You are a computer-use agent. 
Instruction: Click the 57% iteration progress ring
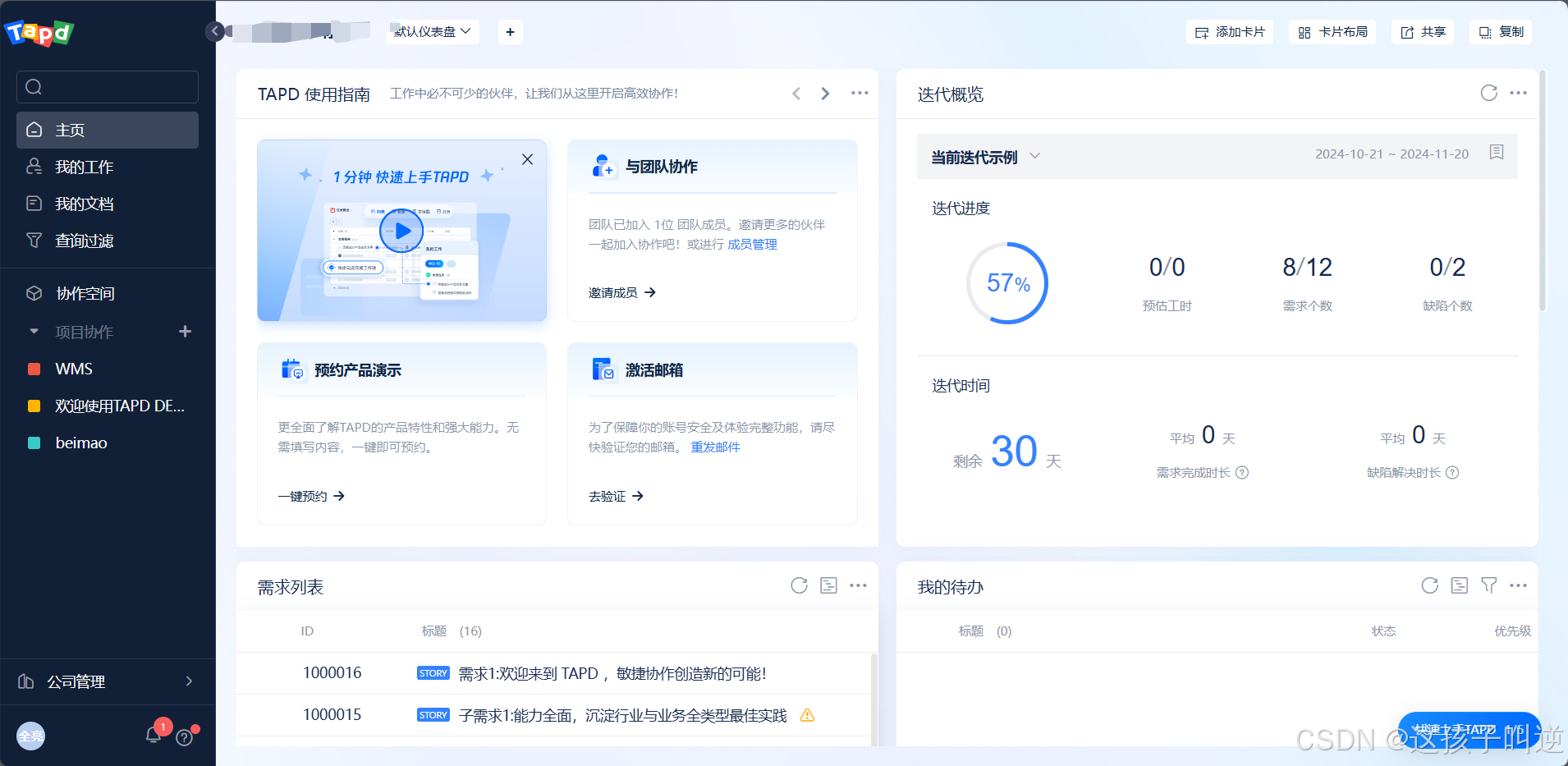tap(1007, 283)
